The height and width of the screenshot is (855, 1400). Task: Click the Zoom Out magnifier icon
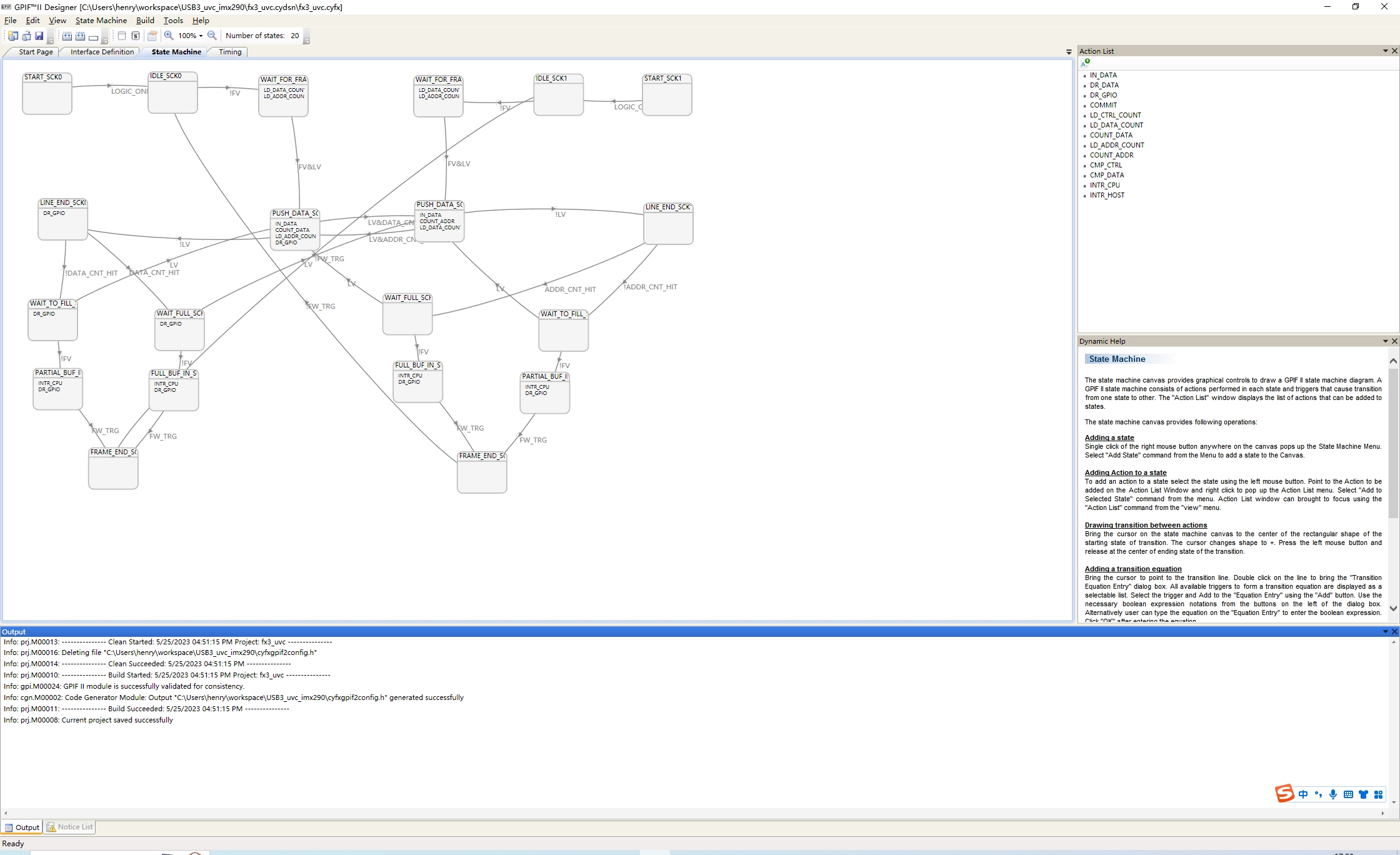[x=212, y=36]
